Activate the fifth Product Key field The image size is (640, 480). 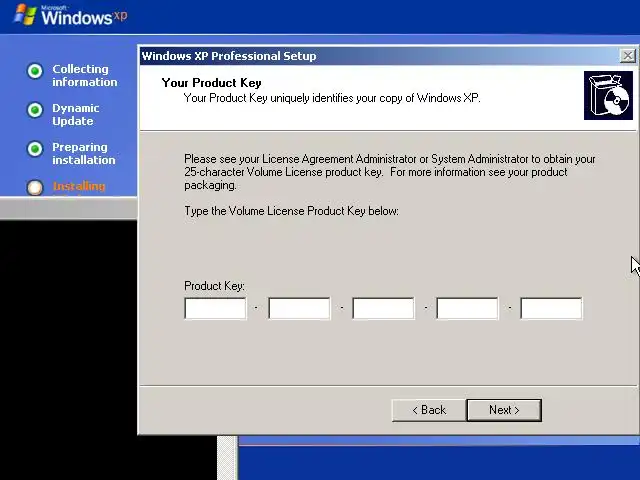tap(551, 308)
